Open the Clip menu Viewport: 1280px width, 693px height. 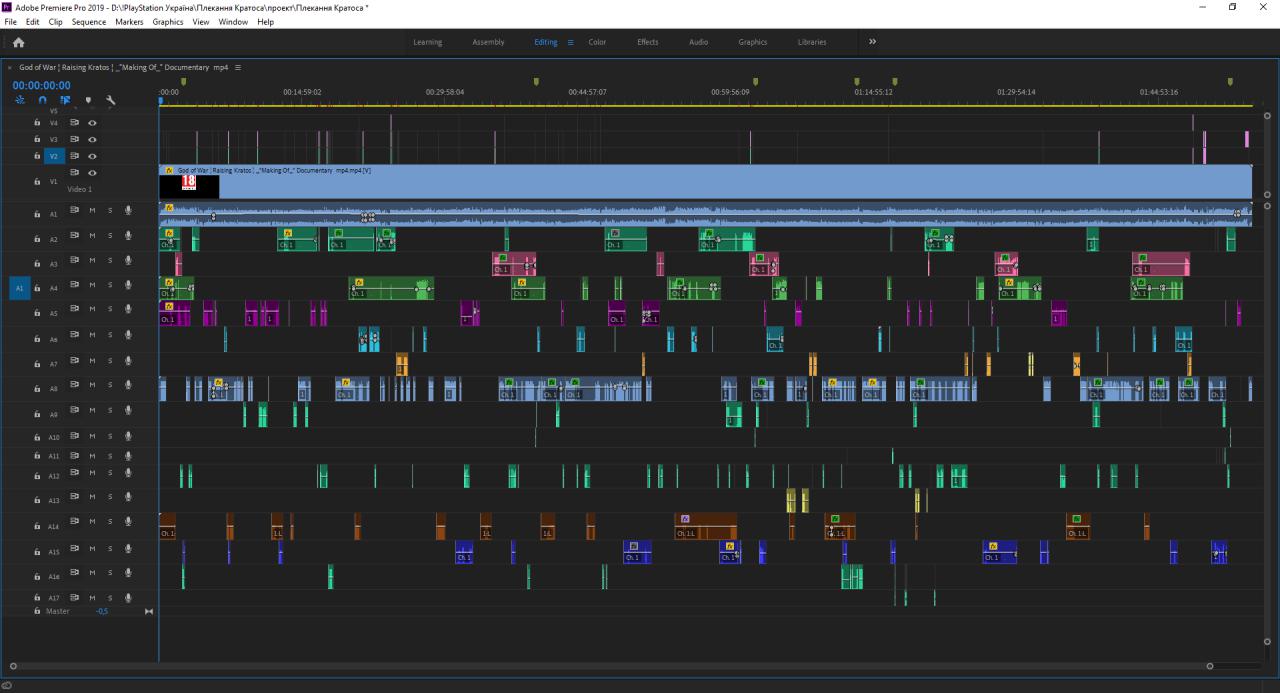point(55,21)
